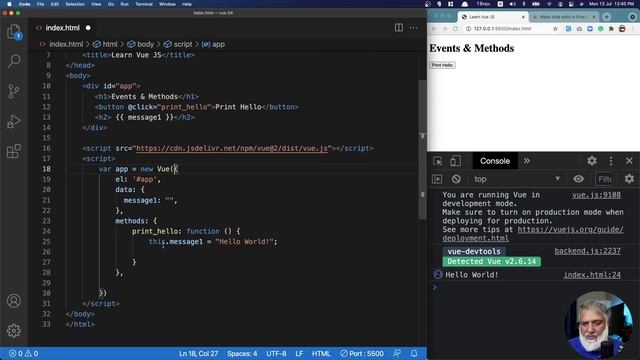Split the editor to the right

[399, 27]
